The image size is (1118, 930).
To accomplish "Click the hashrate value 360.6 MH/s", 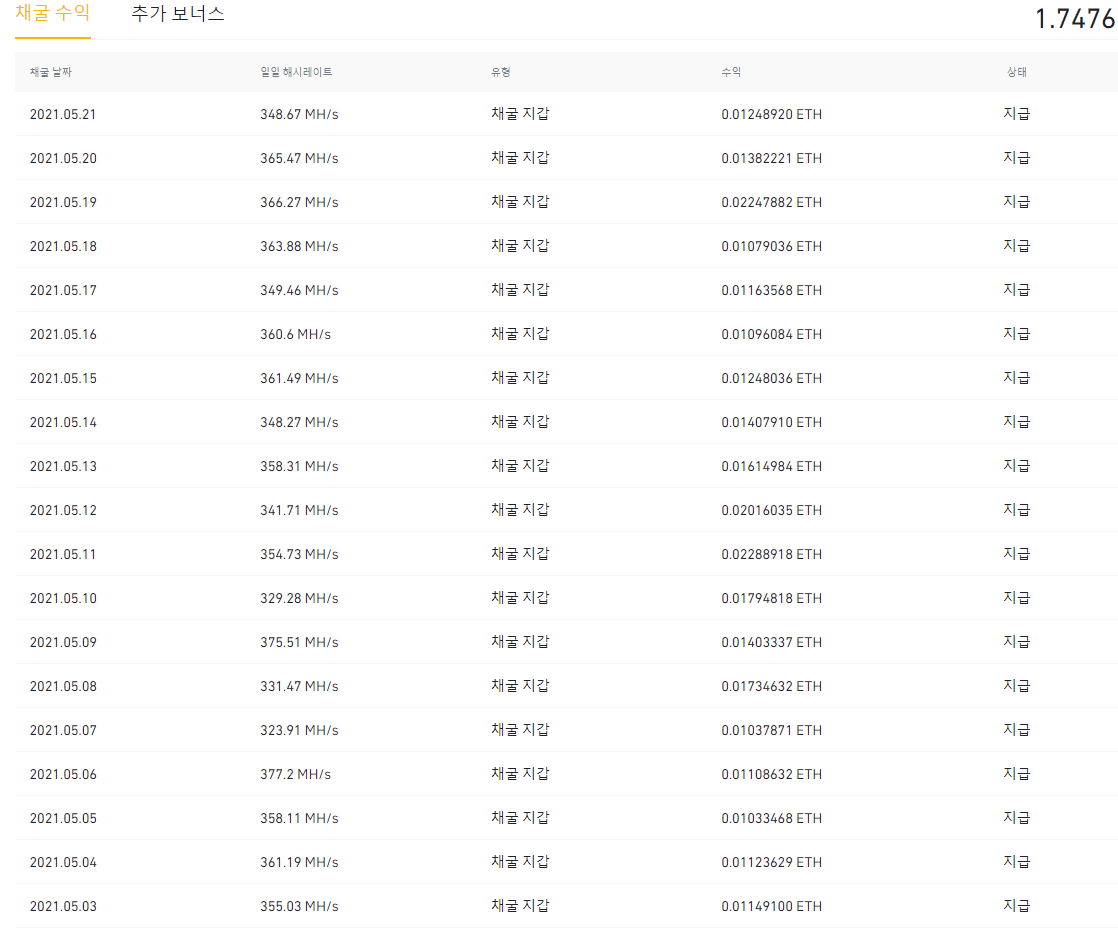I will [295, 334].
